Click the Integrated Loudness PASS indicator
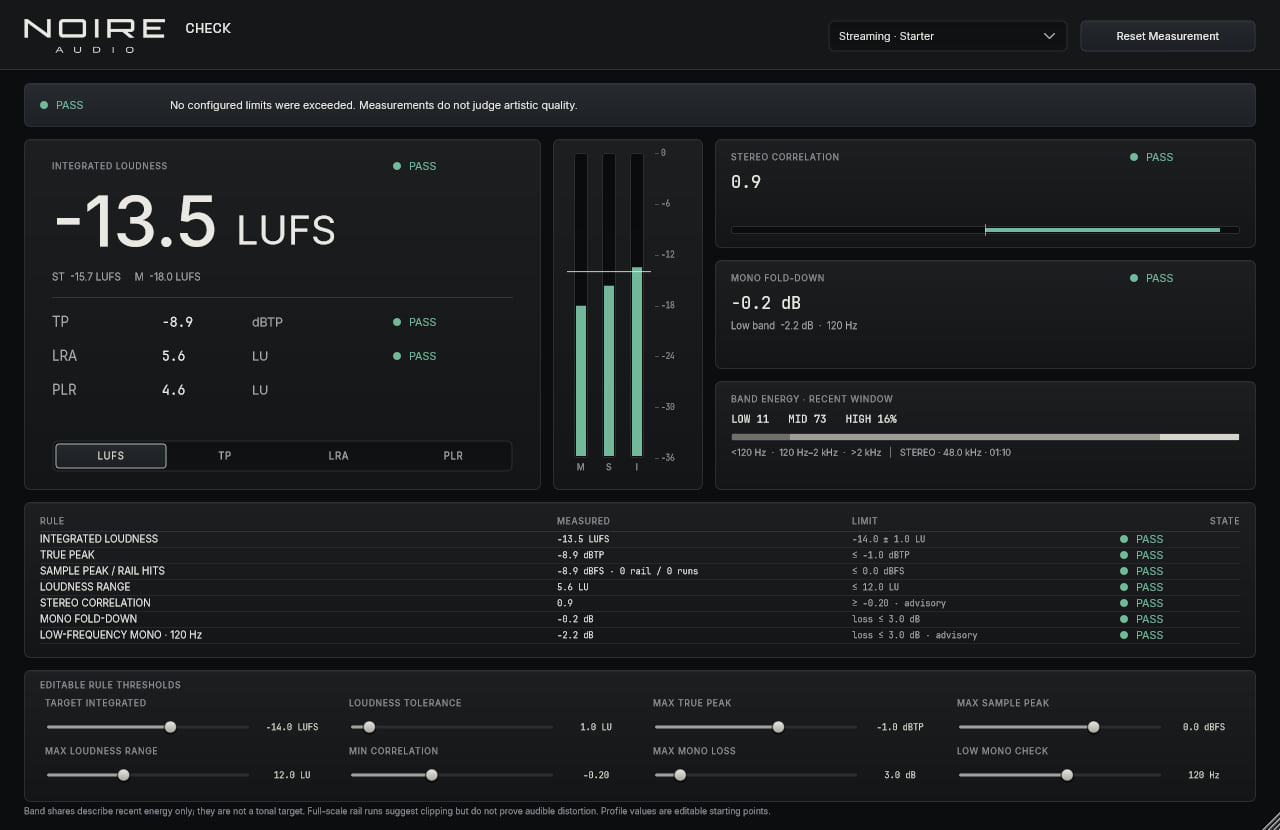The height and width of the screenshot is (830, 1280). click(x=415, y=166)
